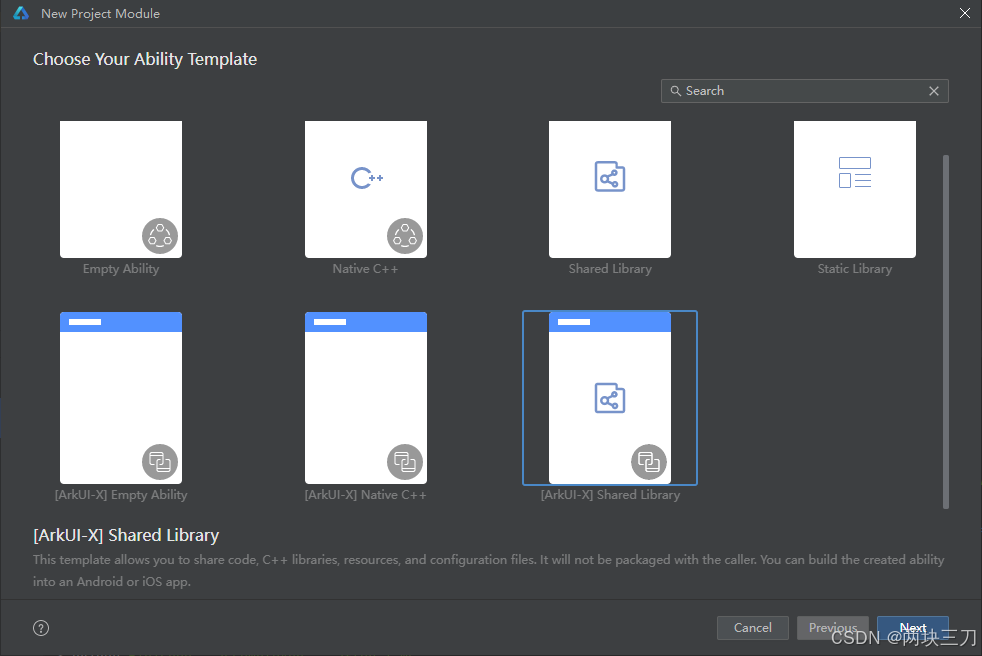Click the DevEco Studio logo in title bar
The height and width of the screenshot is (656, 982).
coord(21,13)
